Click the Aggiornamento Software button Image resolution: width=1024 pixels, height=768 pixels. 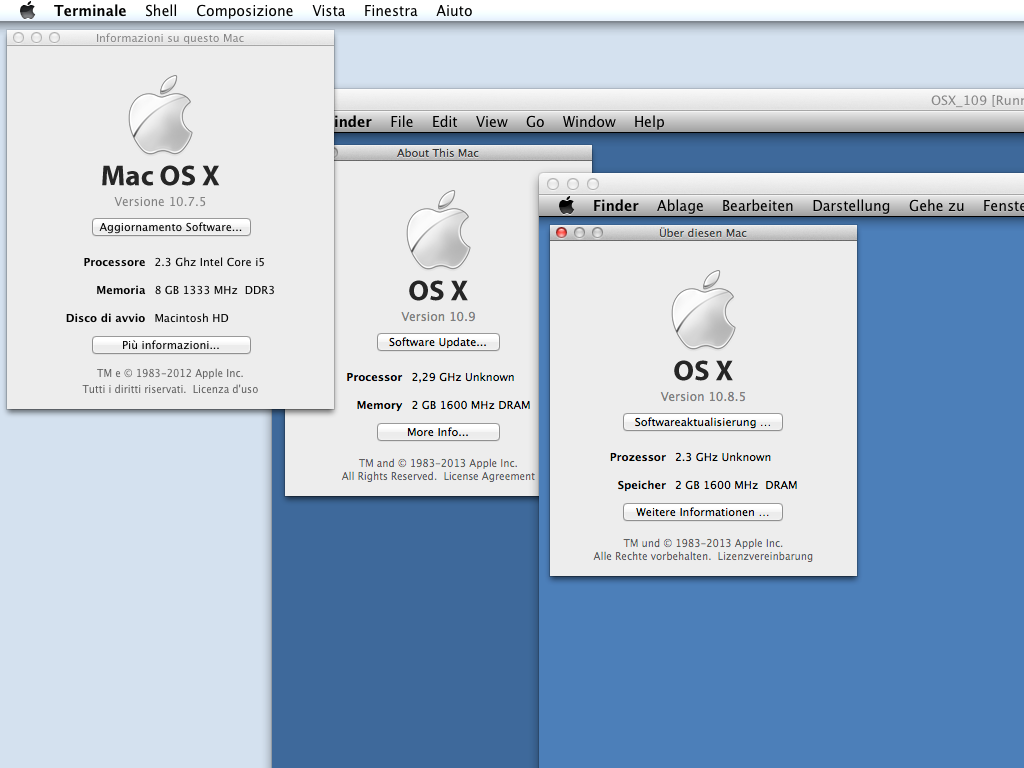pos(171,227)
